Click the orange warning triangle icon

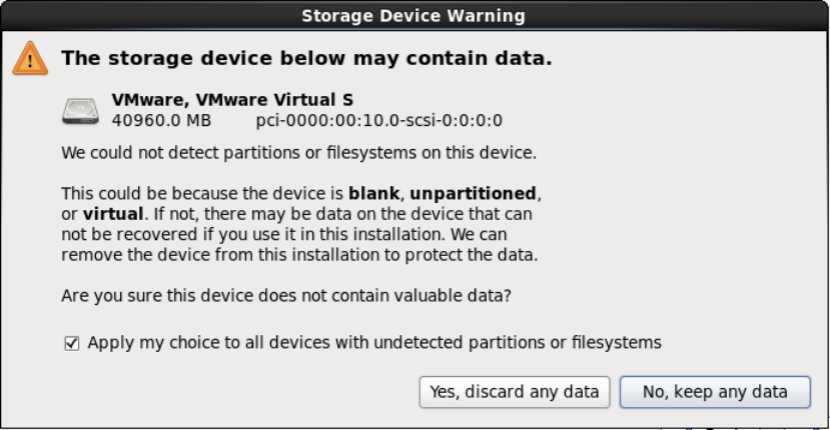tap(30, 58)
